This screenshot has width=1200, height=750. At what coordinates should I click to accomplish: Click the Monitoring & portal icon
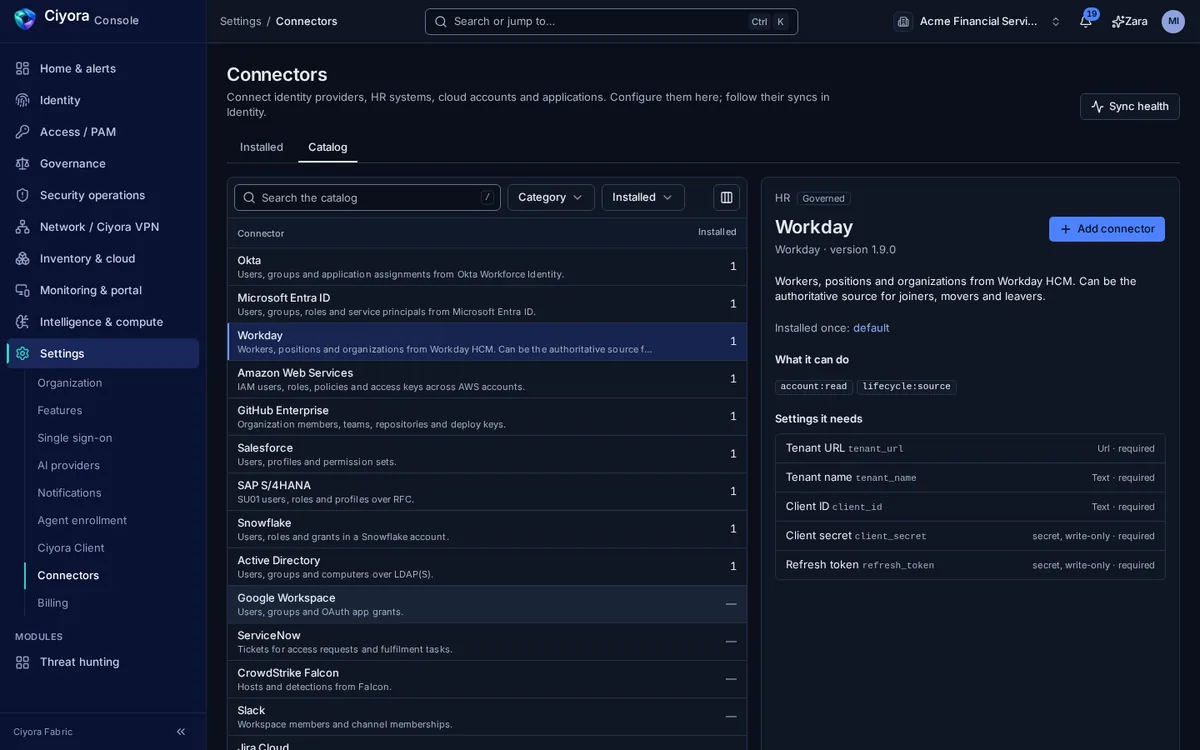coord(22,290)
